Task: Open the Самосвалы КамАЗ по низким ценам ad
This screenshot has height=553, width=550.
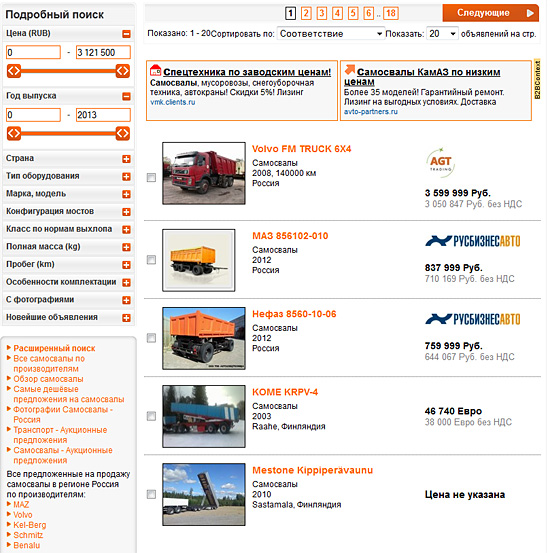Action: tap(422, 77)
